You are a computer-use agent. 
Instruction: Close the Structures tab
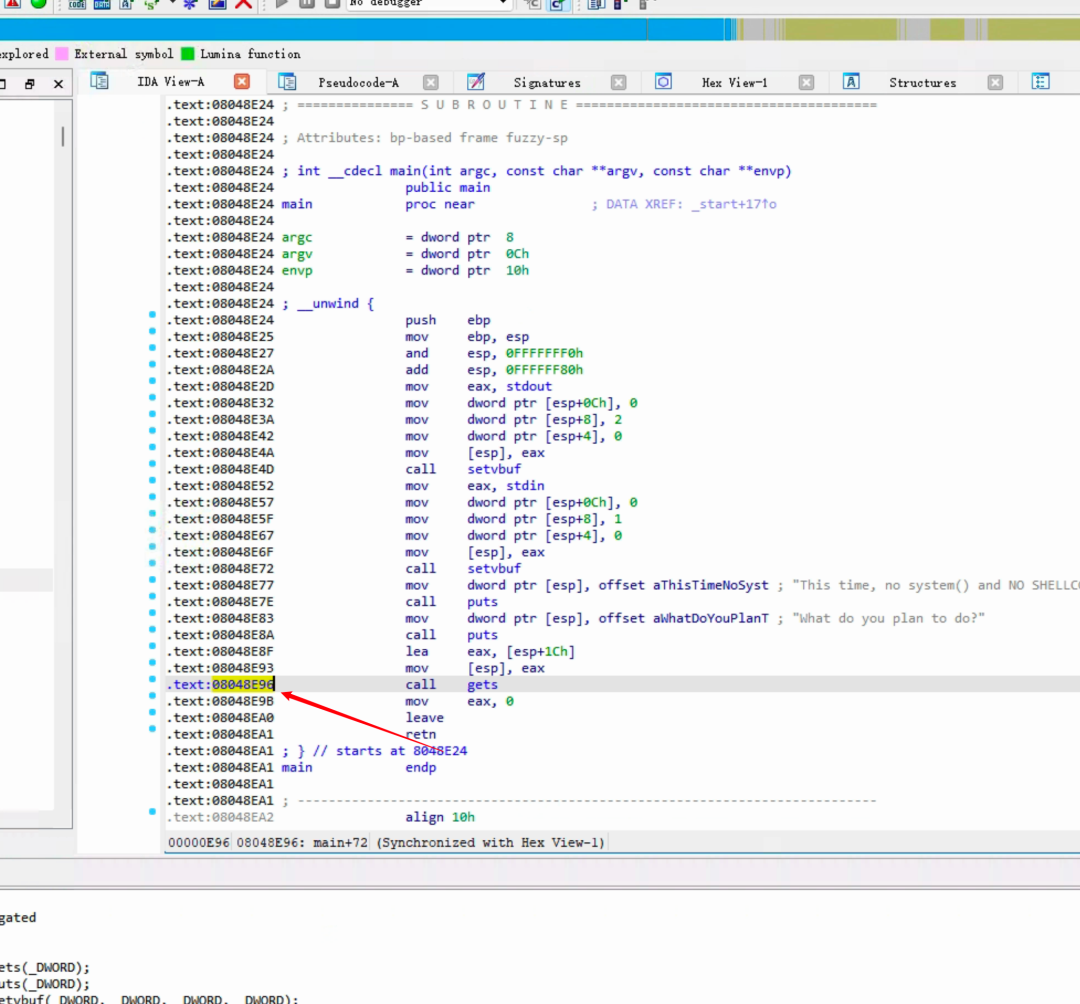coord(994,83)
